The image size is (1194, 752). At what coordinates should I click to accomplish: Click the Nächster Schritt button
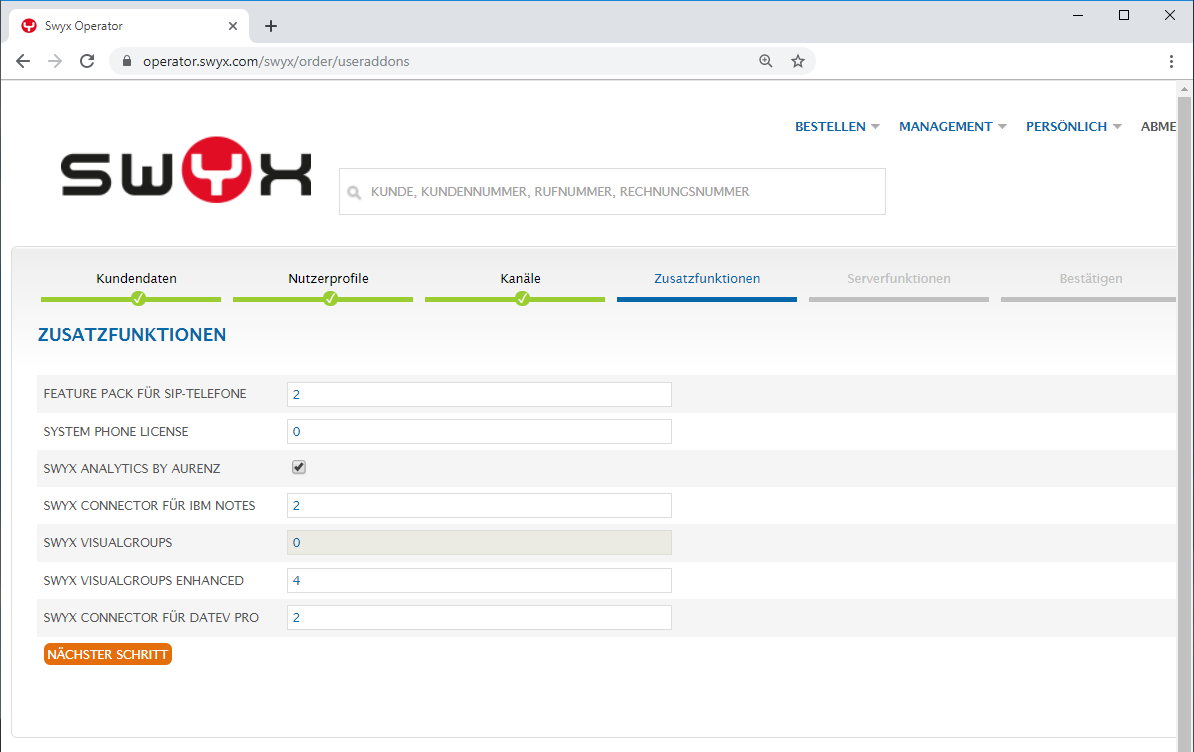(x=108, y=655)
